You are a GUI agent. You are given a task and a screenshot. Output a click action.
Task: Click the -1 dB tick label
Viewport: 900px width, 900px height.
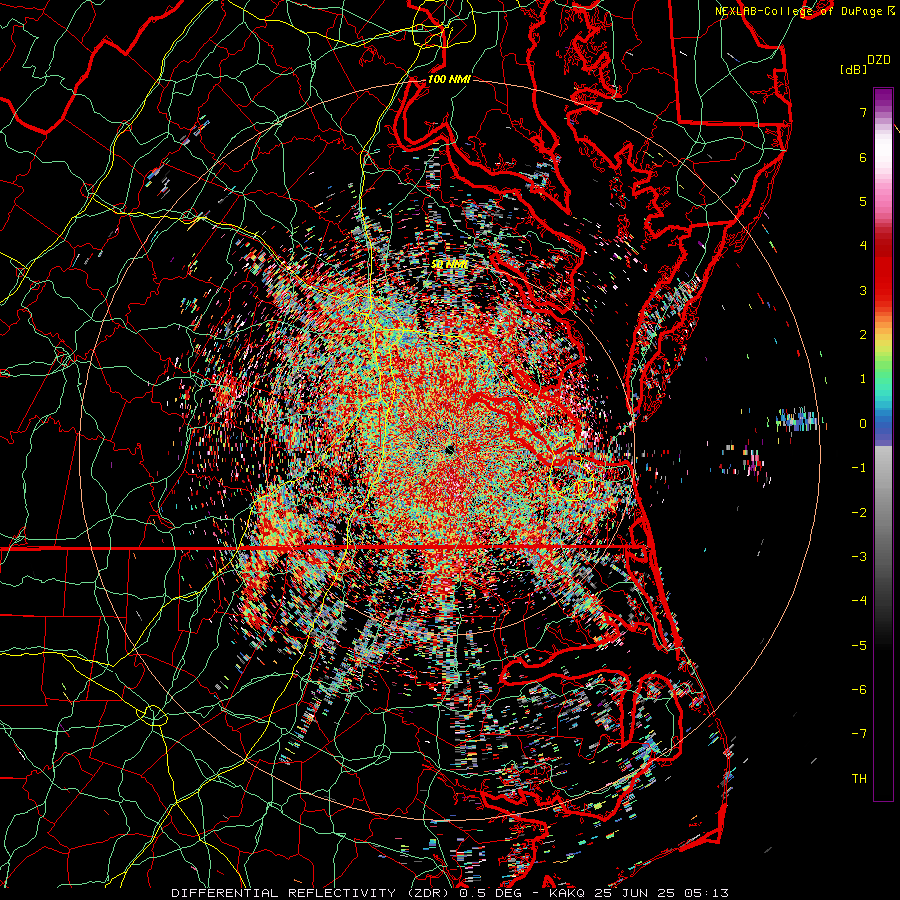[859, 468]
